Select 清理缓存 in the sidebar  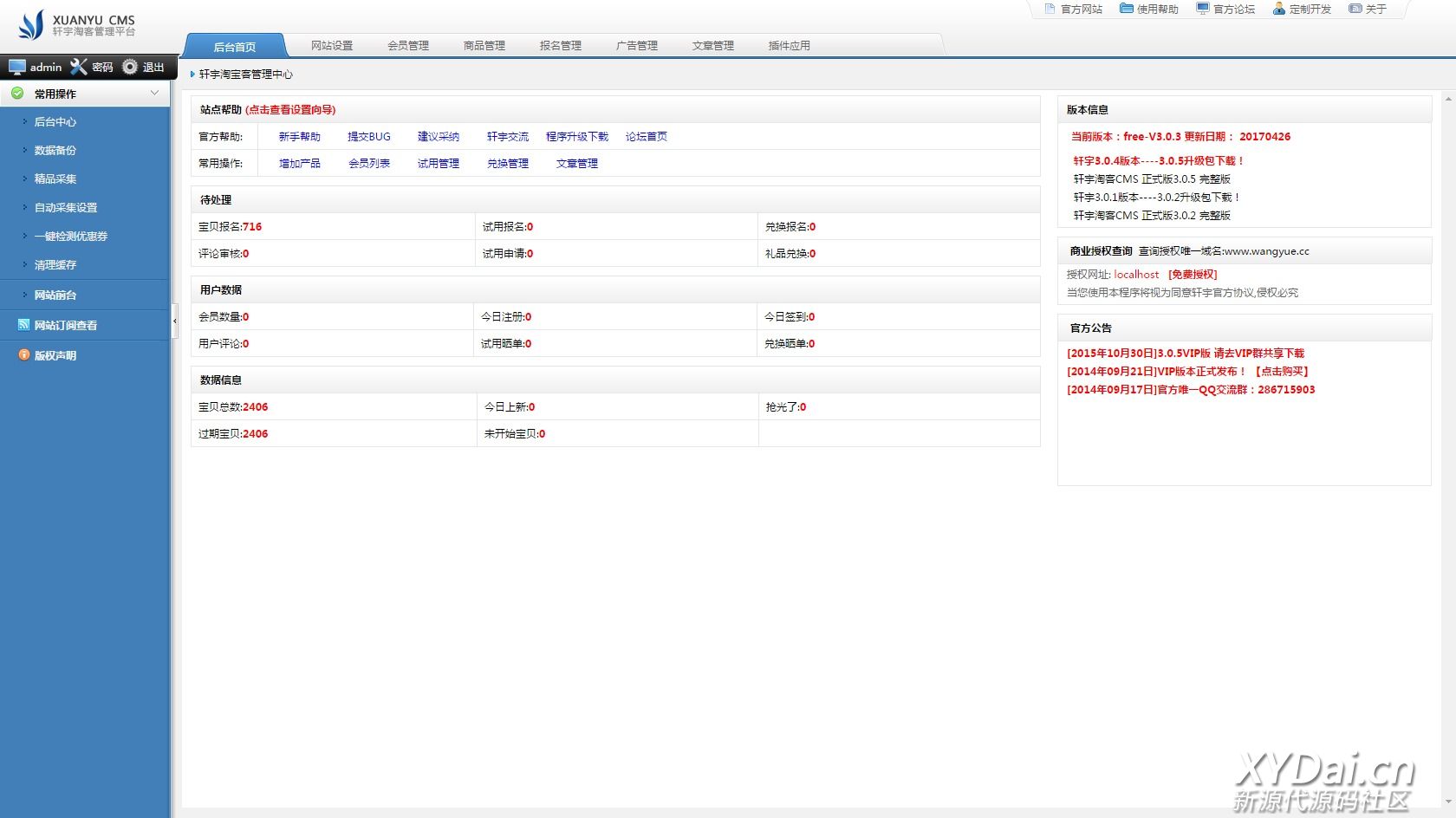coord(55,265)
